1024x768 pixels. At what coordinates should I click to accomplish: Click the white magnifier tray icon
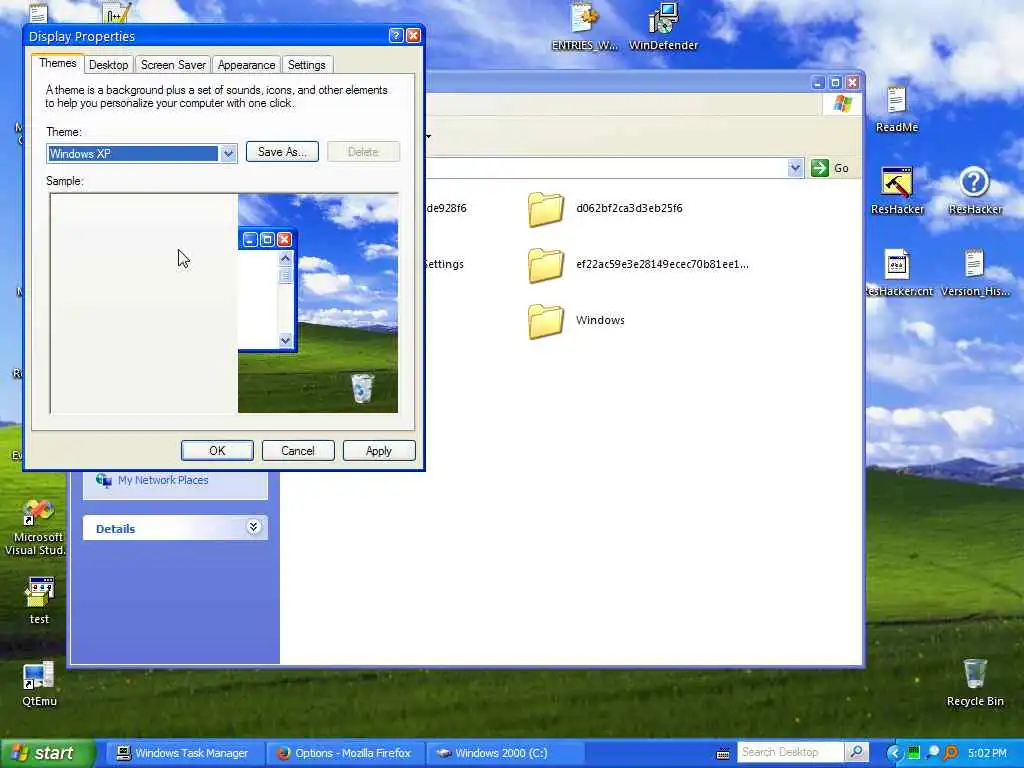click(933, 753)
